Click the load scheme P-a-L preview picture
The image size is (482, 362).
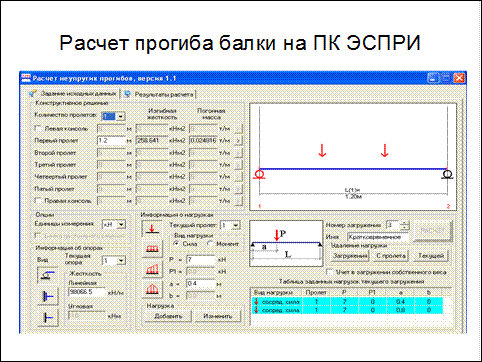[286, 243]
